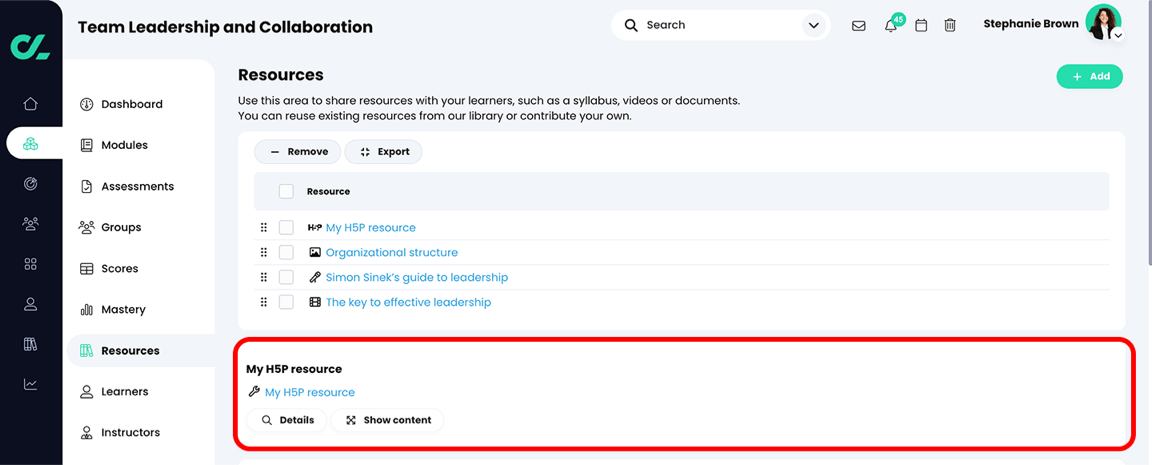Open Scores in class menu
This screenshot has width=1152, height=465.
(x=120, y=269)
